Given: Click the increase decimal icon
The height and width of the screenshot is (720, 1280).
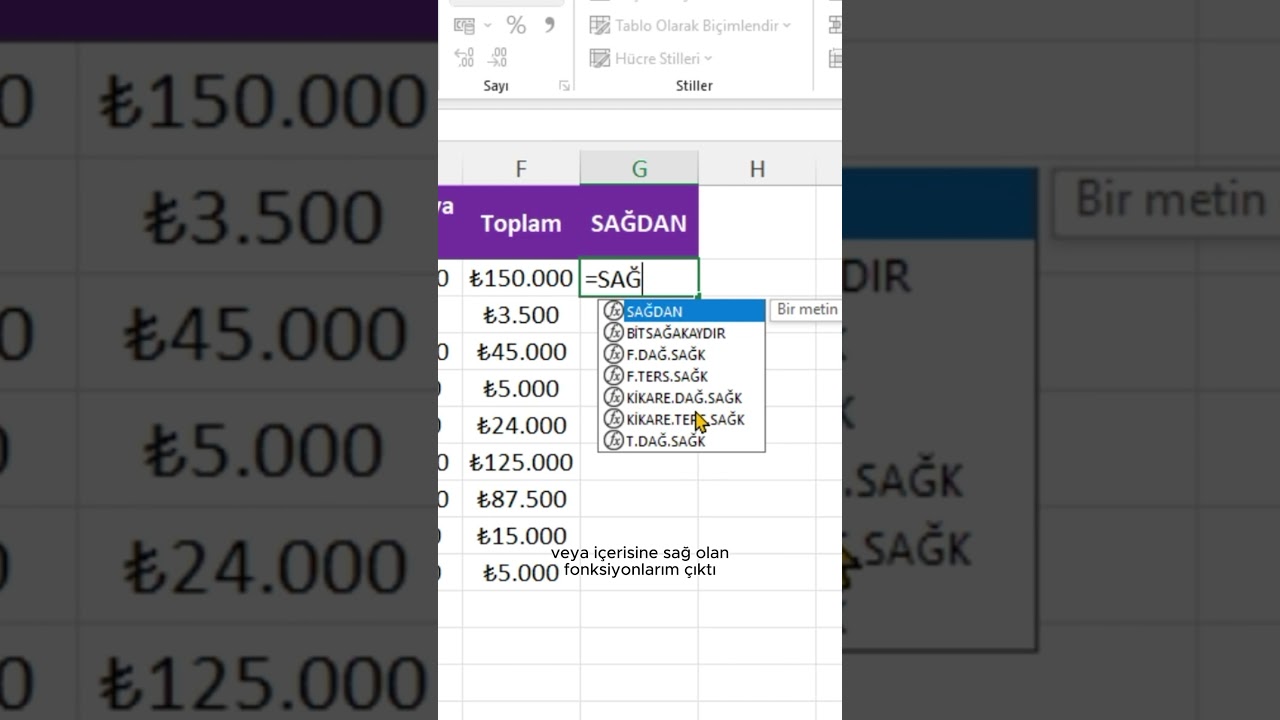Looking at the screenshot, I should pos(464,58).
